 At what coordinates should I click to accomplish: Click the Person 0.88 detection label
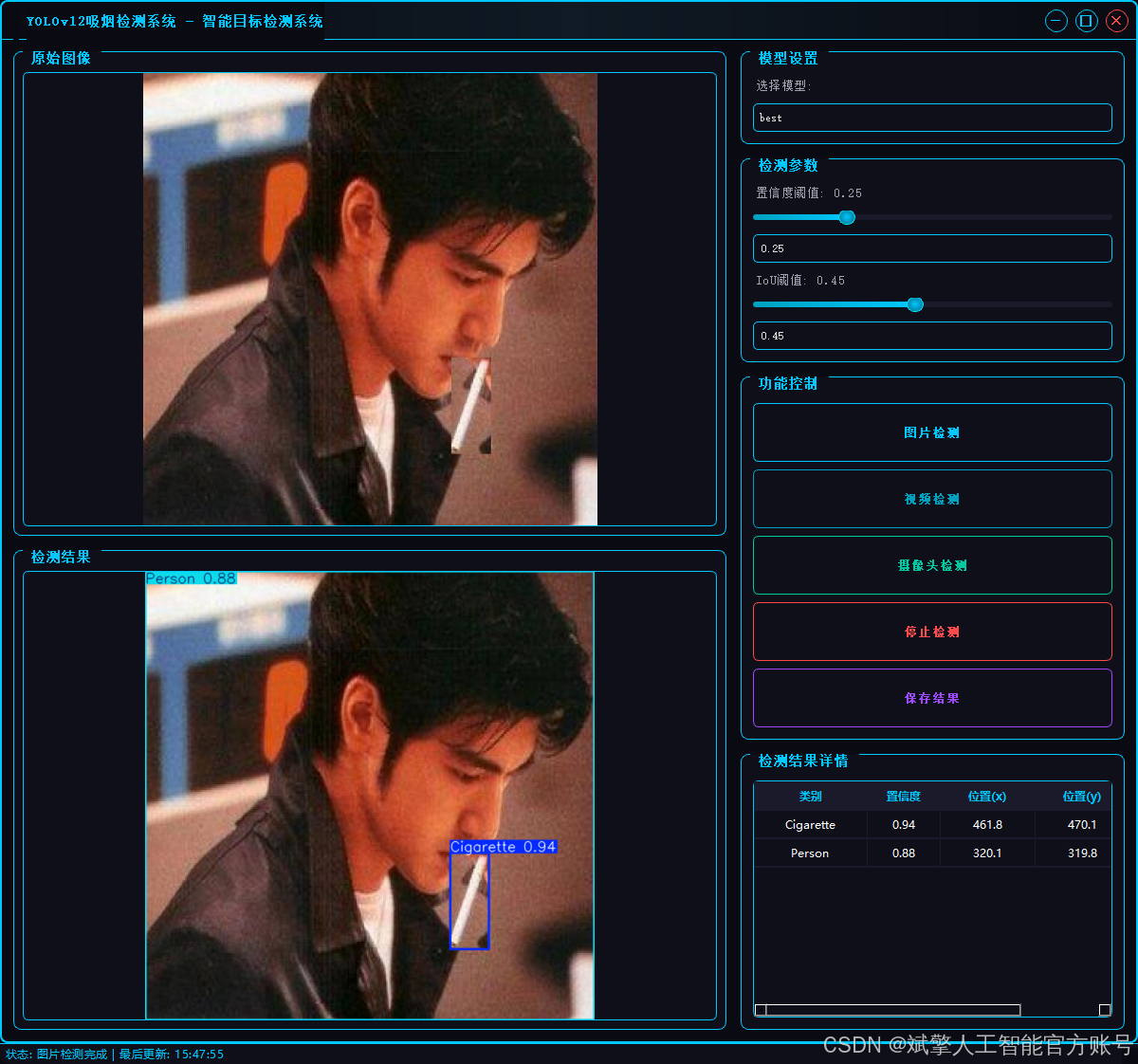[x=191, y=578]
